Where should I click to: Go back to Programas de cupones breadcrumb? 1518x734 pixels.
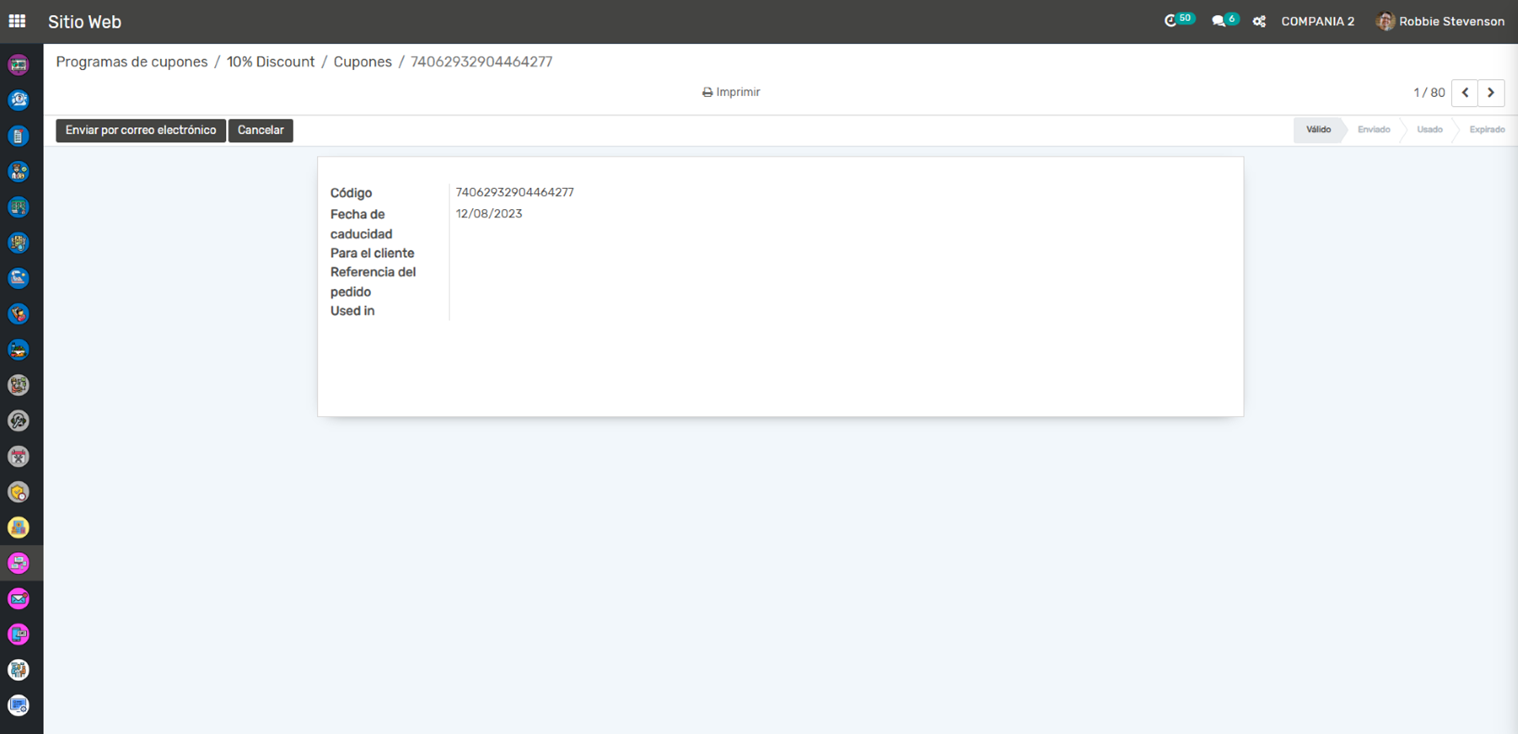132,62
